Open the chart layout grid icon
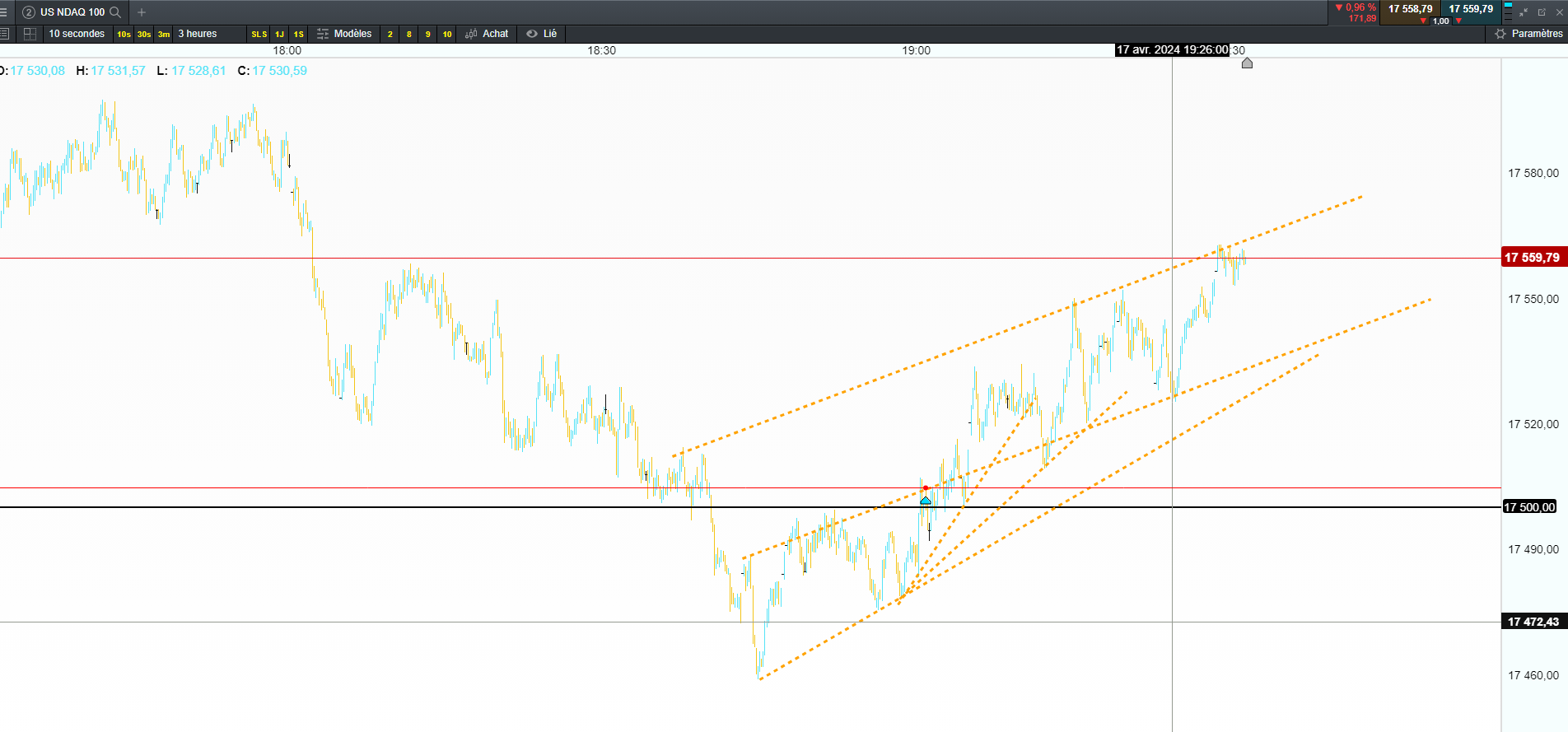1568x732 pixels. [30, 34]
